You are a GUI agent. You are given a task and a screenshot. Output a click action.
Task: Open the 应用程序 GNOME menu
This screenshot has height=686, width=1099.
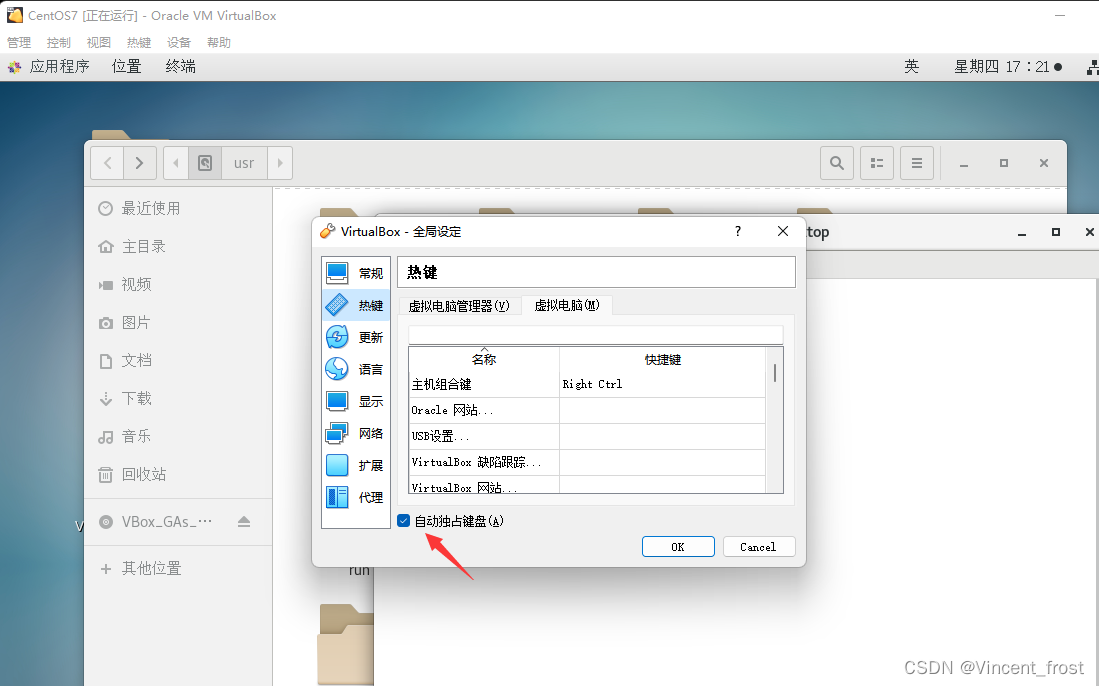(49, 67)
